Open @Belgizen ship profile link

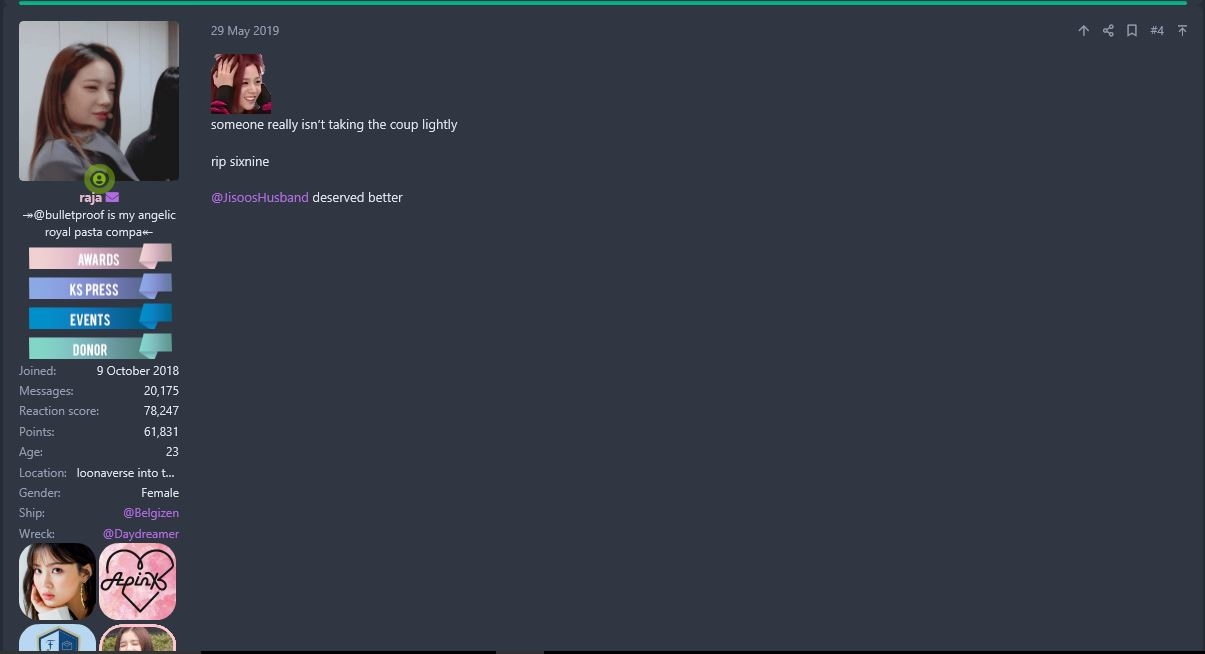pyautogui.click(x=151, y=513)
